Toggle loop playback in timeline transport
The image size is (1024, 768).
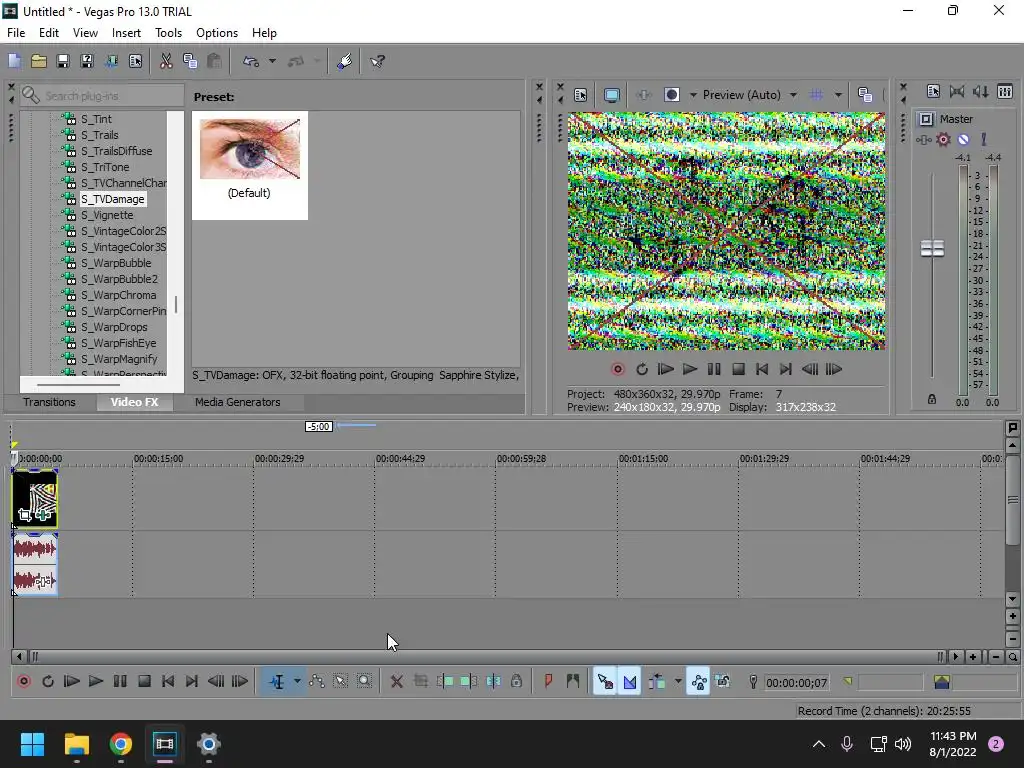48,681
